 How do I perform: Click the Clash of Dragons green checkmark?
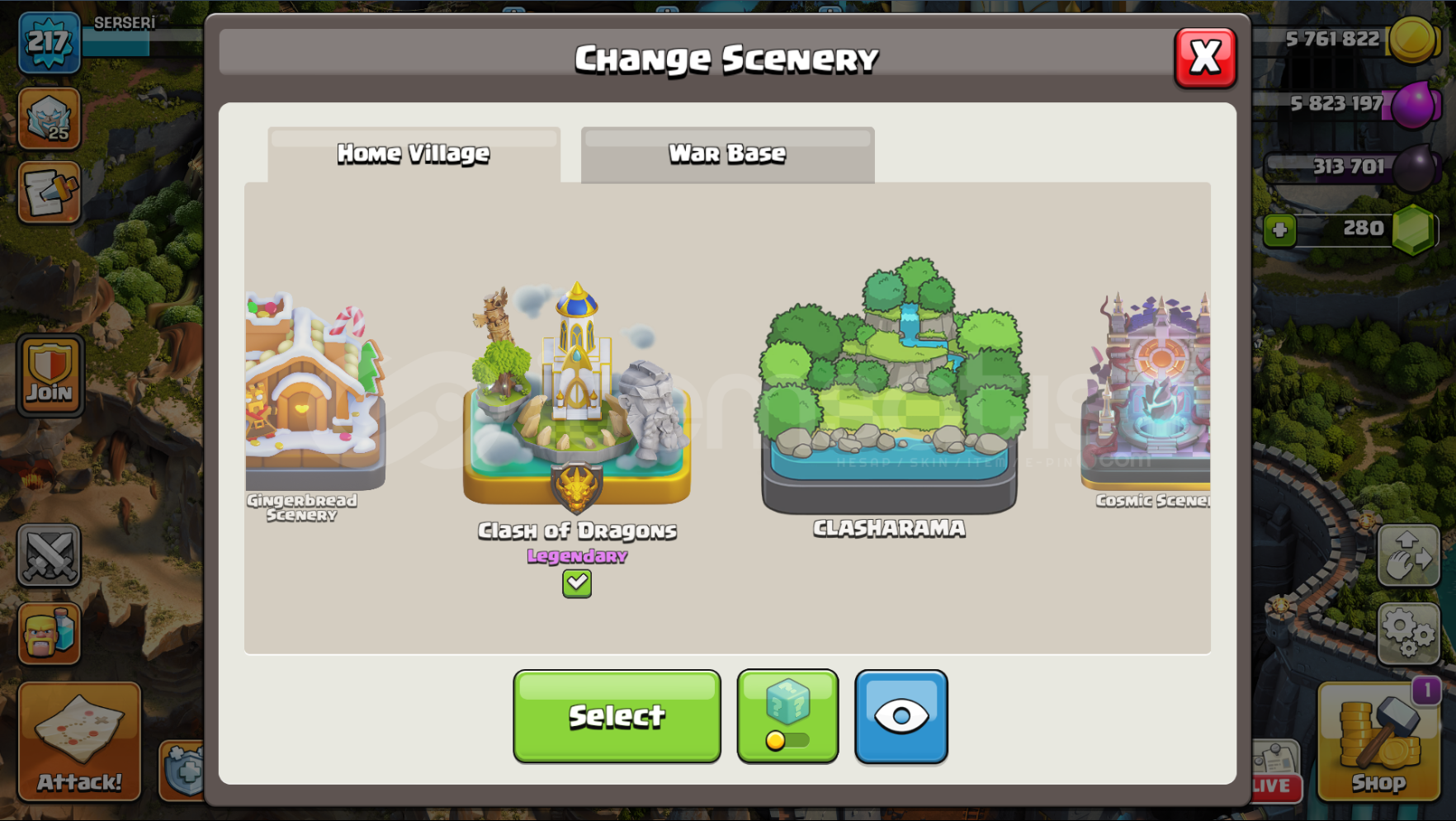tap(577, 583)
